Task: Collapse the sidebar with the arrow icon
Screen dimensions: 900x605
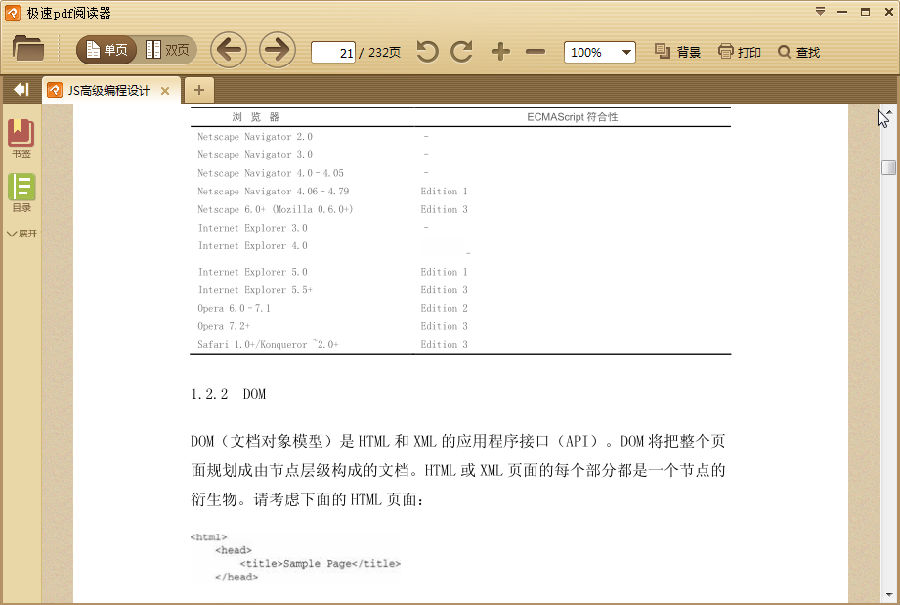Action: pyautogui.click(x=21, y=90)
